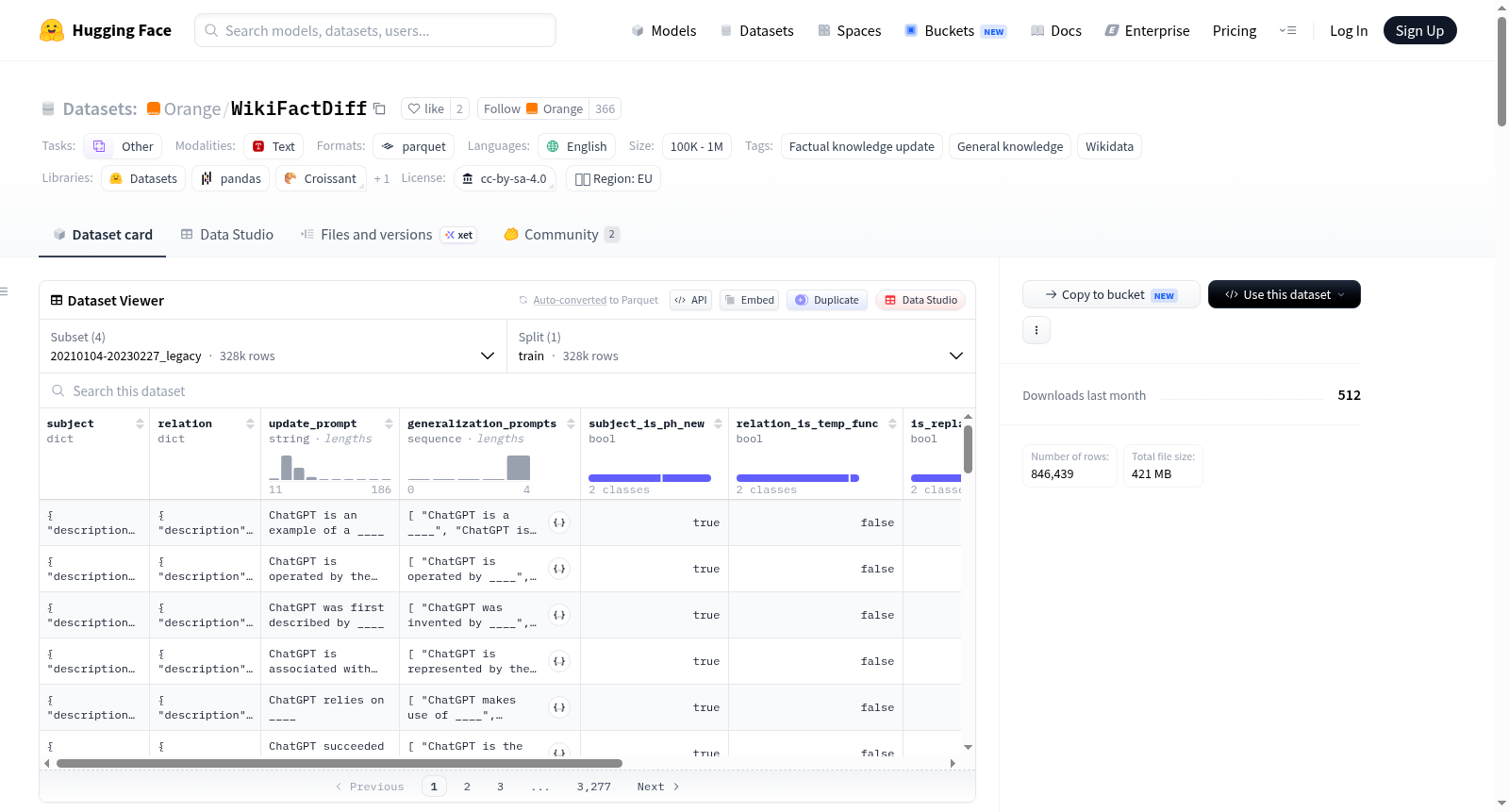This screenshot has width=1509, height=812.
Task: Click the table vertical scrollbar thumb
Action: point(968,449)
